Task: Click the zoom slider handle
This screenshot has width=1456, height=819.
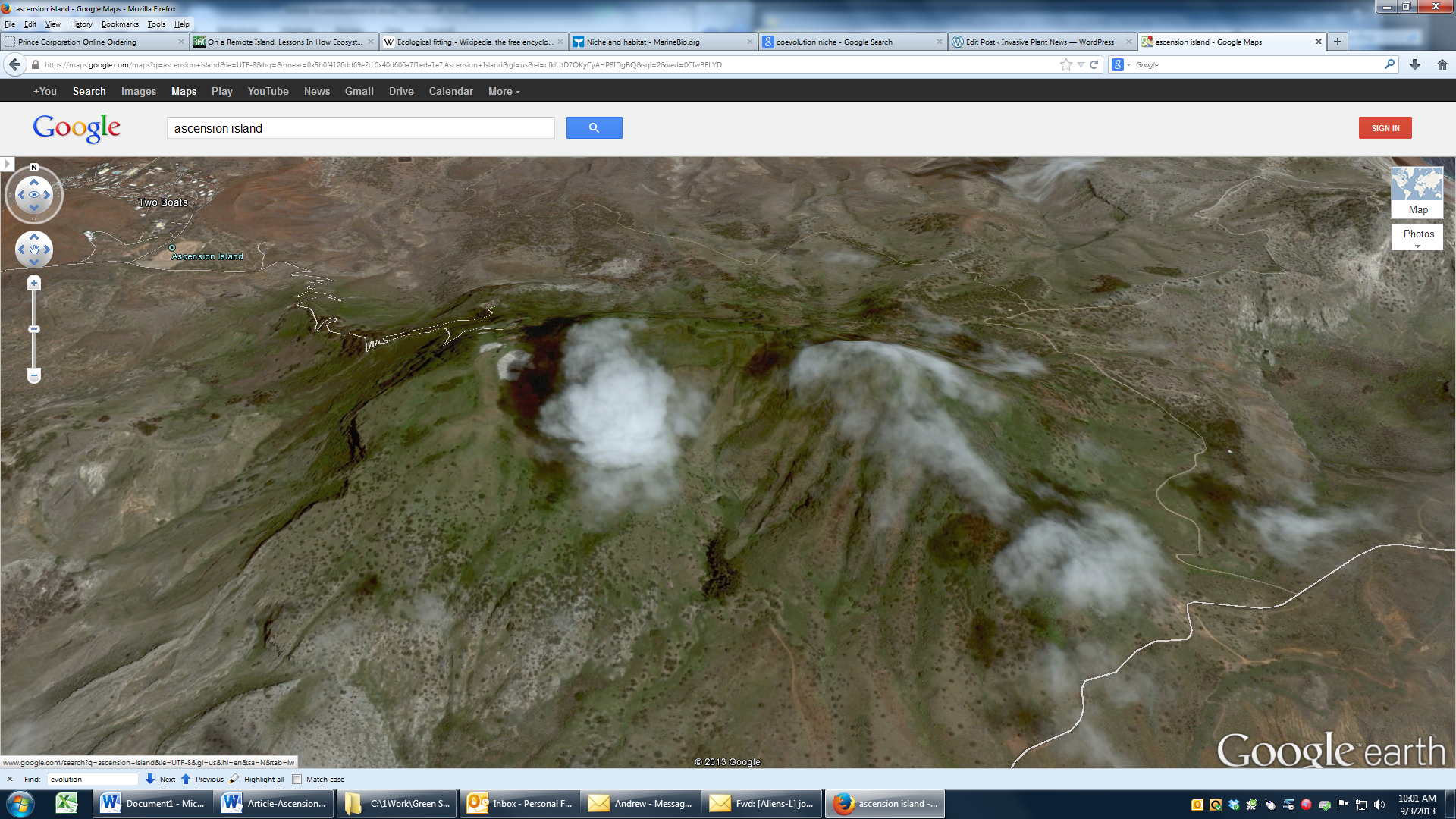Action: pos(34,329)
